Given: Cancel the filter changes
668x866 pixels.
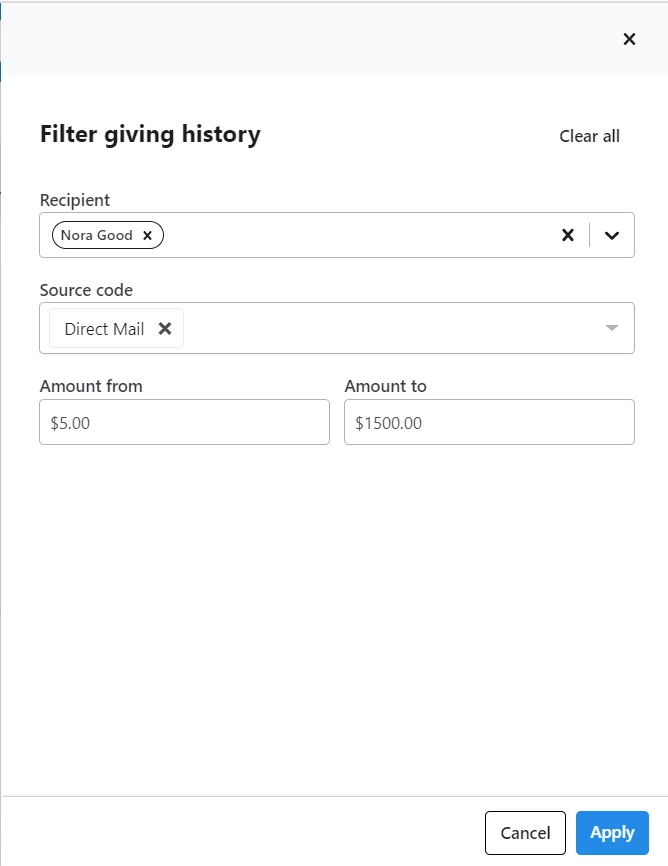Looking at the screenshot, I should [525, 832].
